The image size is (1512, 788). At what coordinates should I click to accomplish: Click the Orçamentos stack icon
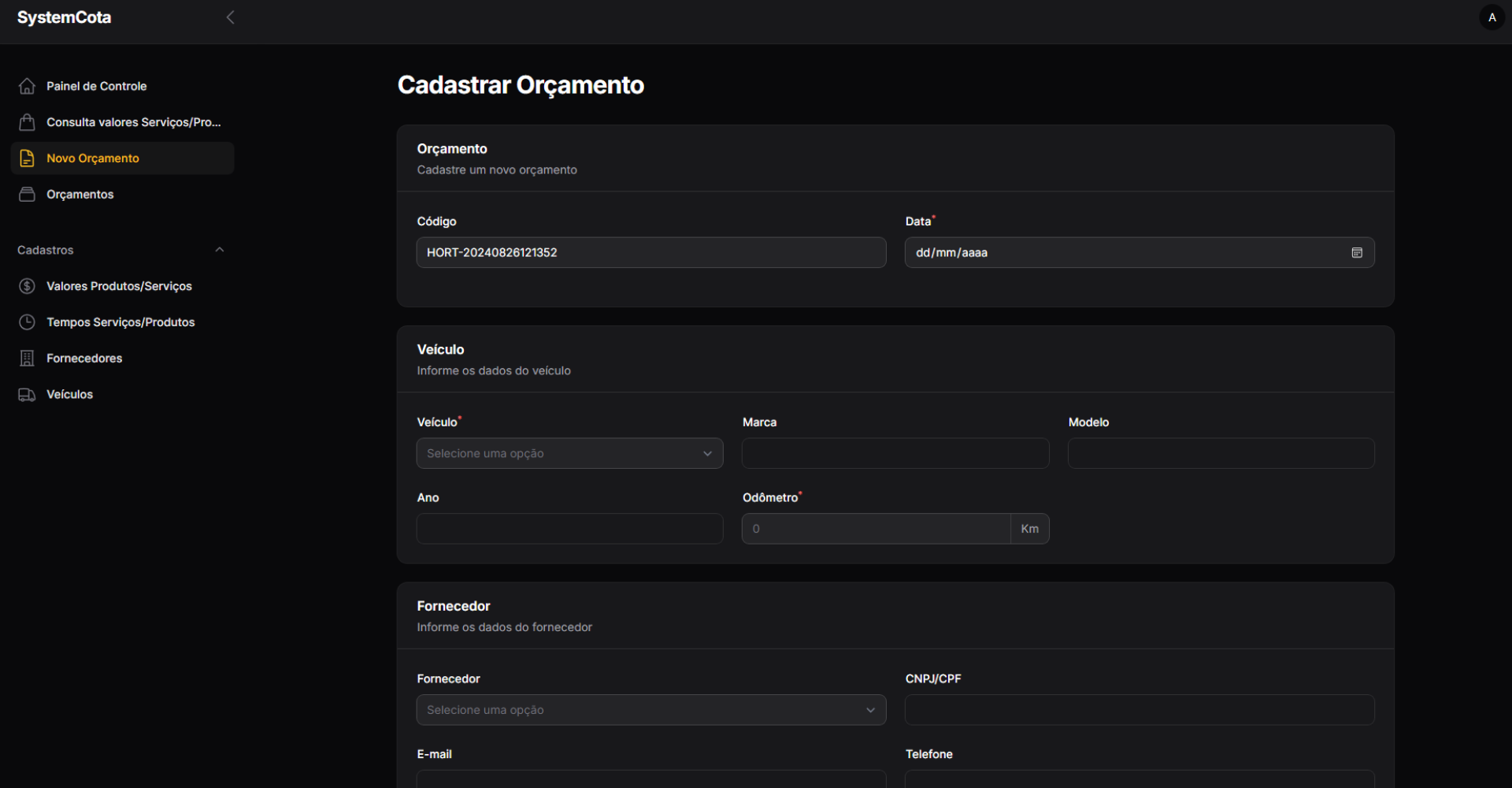27,195
